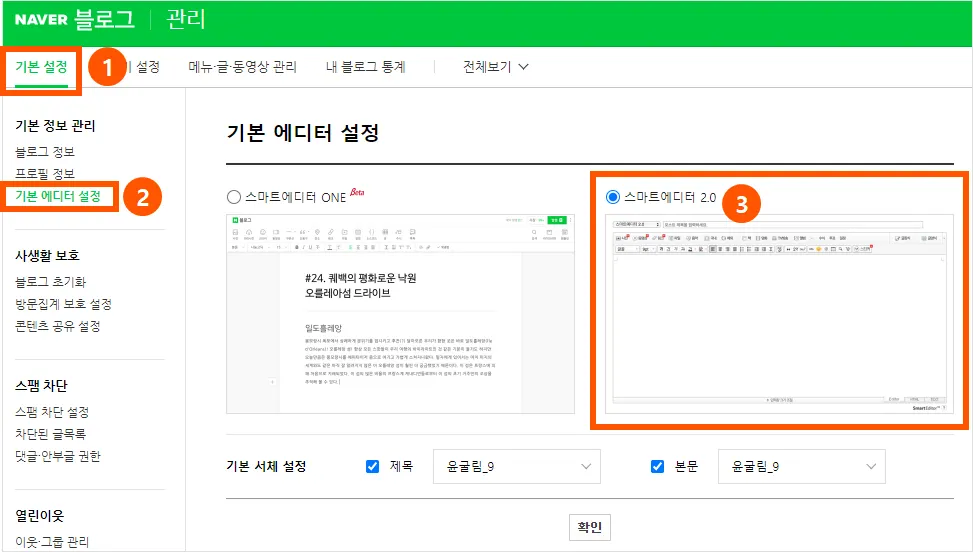Click the 확인 button
This screenshot has width=973, height=552.
590,527
